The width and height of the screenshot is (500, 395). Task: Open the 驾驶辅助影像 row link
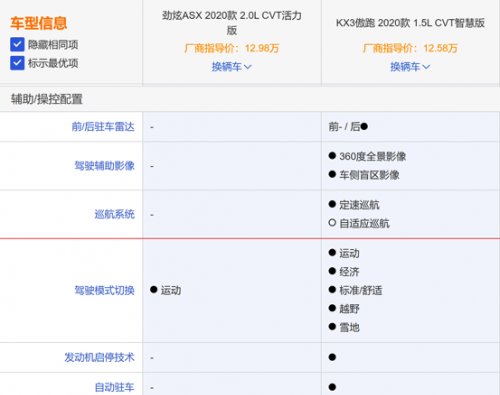pos(104,166)
